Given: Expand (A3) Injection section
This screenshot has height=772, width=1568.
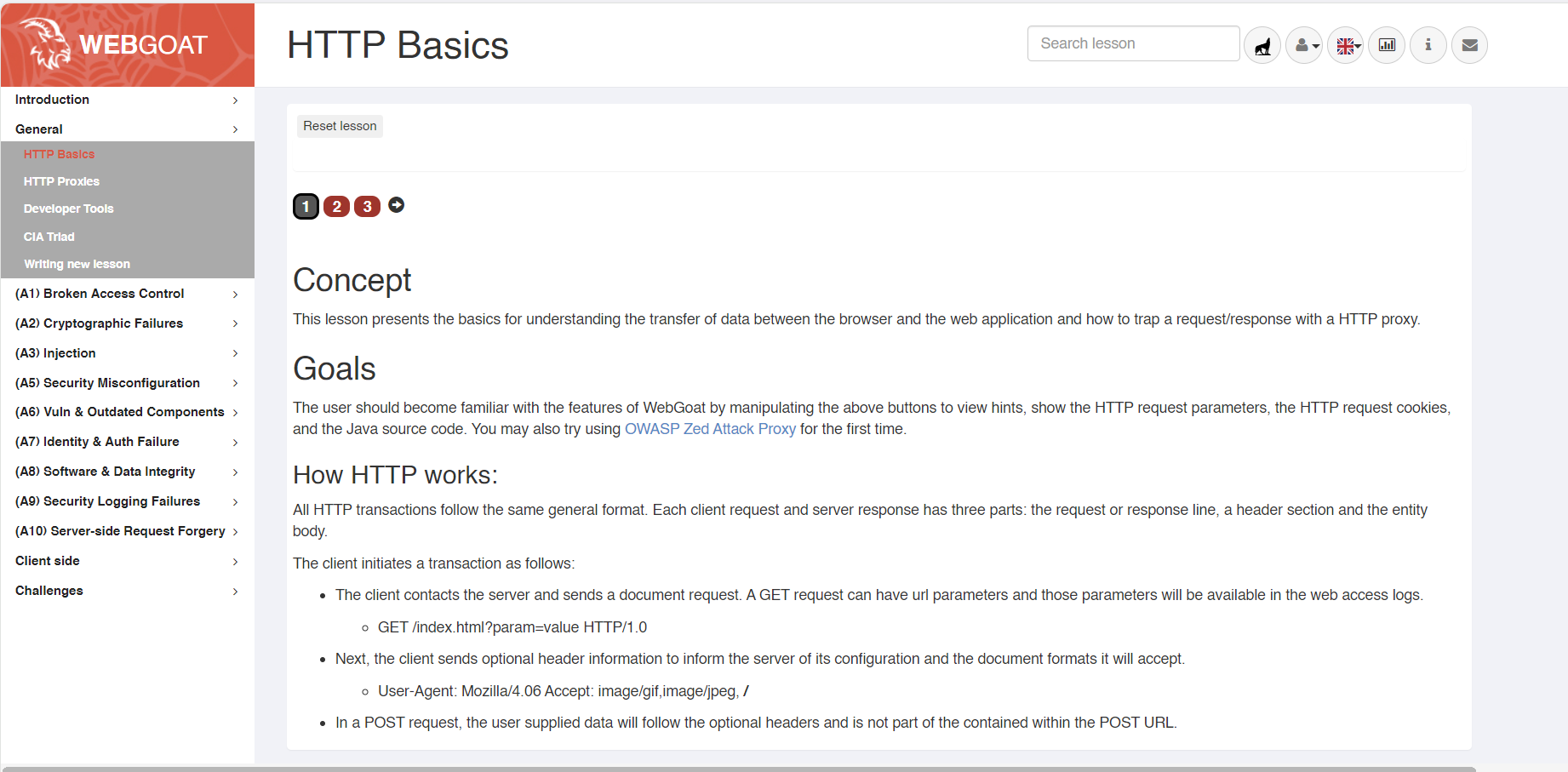Looking at the screenshot, I should (127, 353).
